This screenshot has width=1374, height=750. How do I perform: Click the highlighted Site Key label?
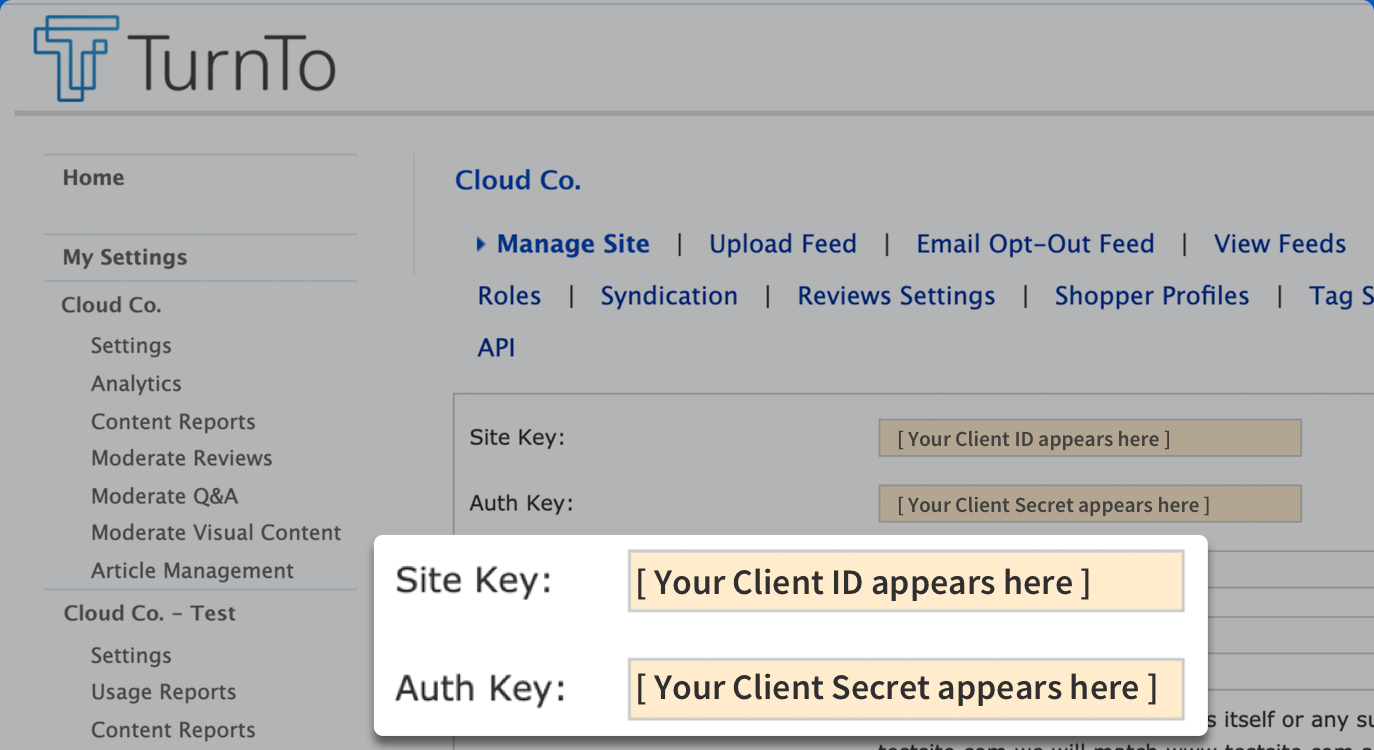click(x=474, y=581)
